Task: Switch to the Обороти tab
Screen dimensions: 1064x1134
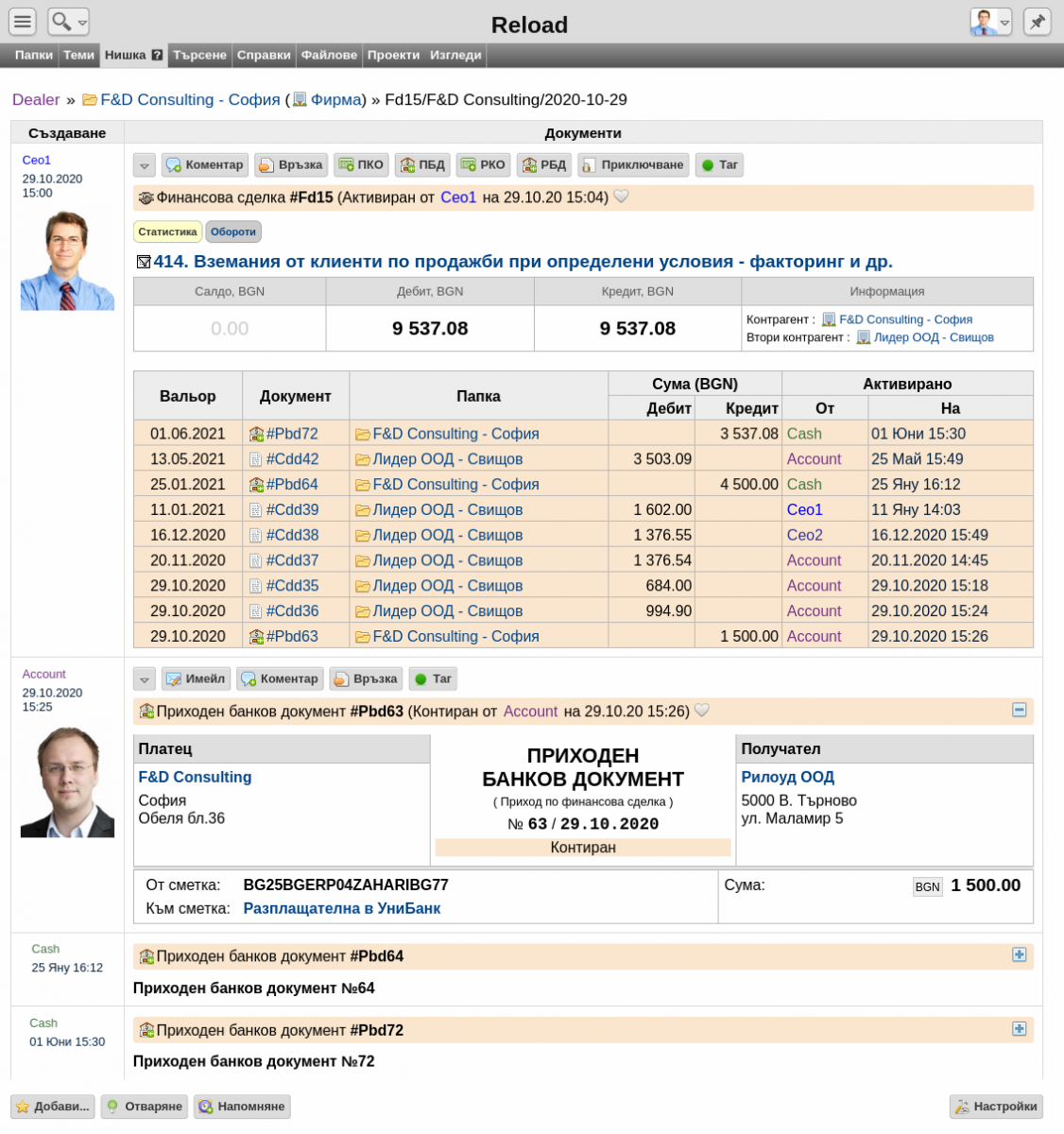Action: pos(233,232)
